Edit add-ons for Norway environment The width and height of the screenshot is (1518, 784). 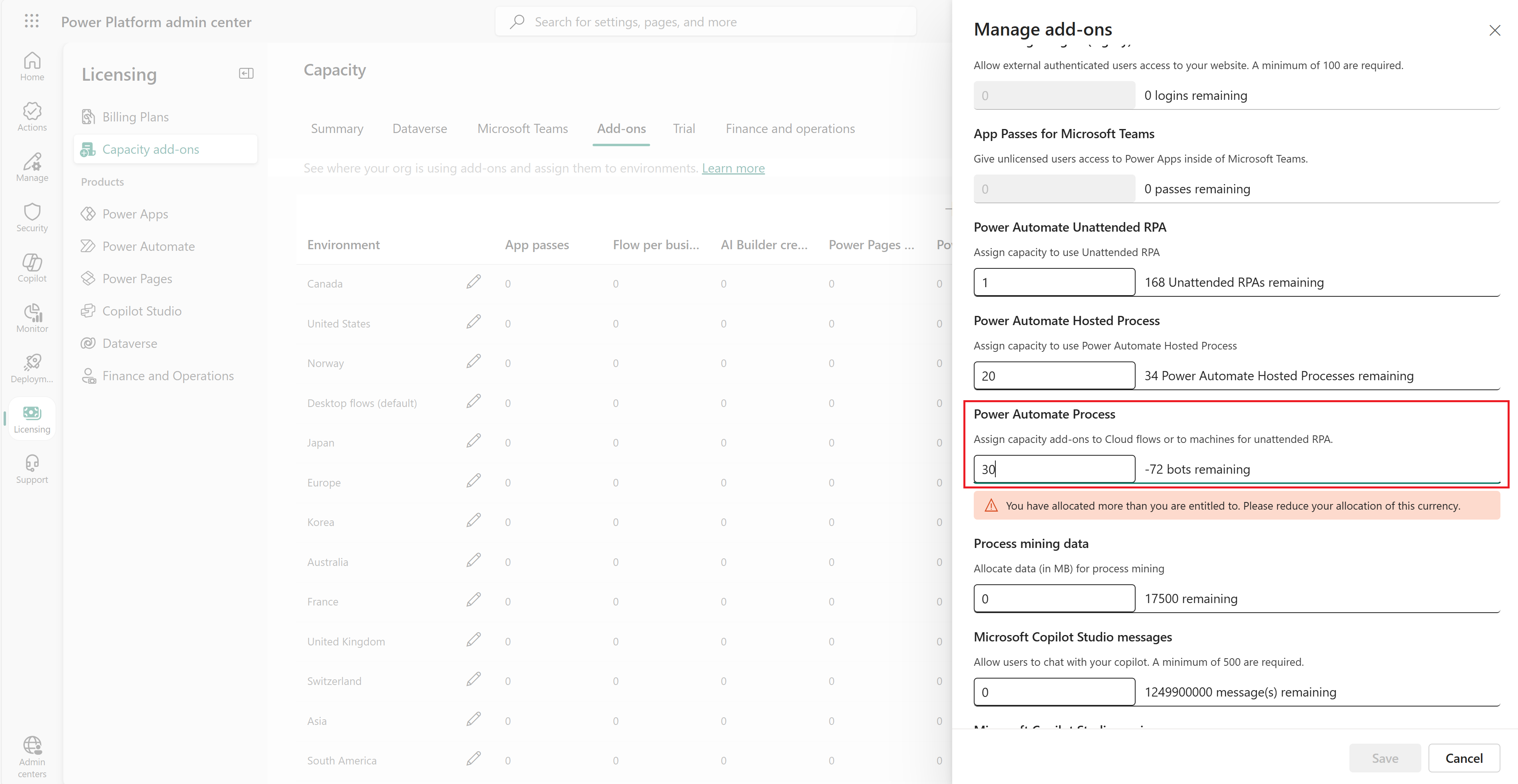[473, 362]
